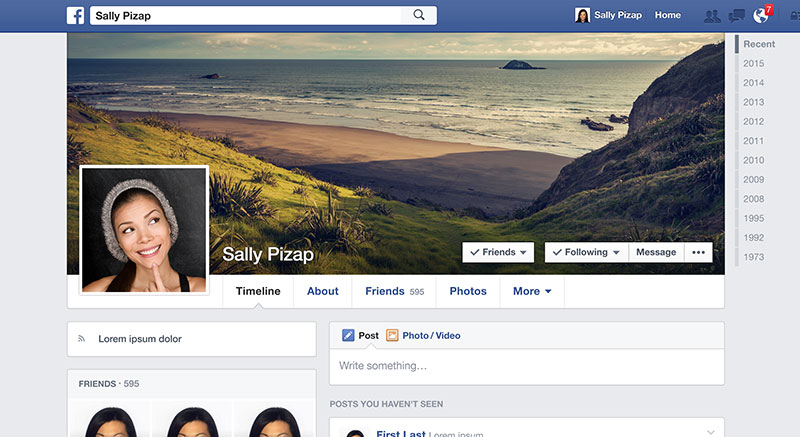This screenshot has height=437, width=800.
Task: Jump to Recent on the timeline
Action: [x=759, y=44]
